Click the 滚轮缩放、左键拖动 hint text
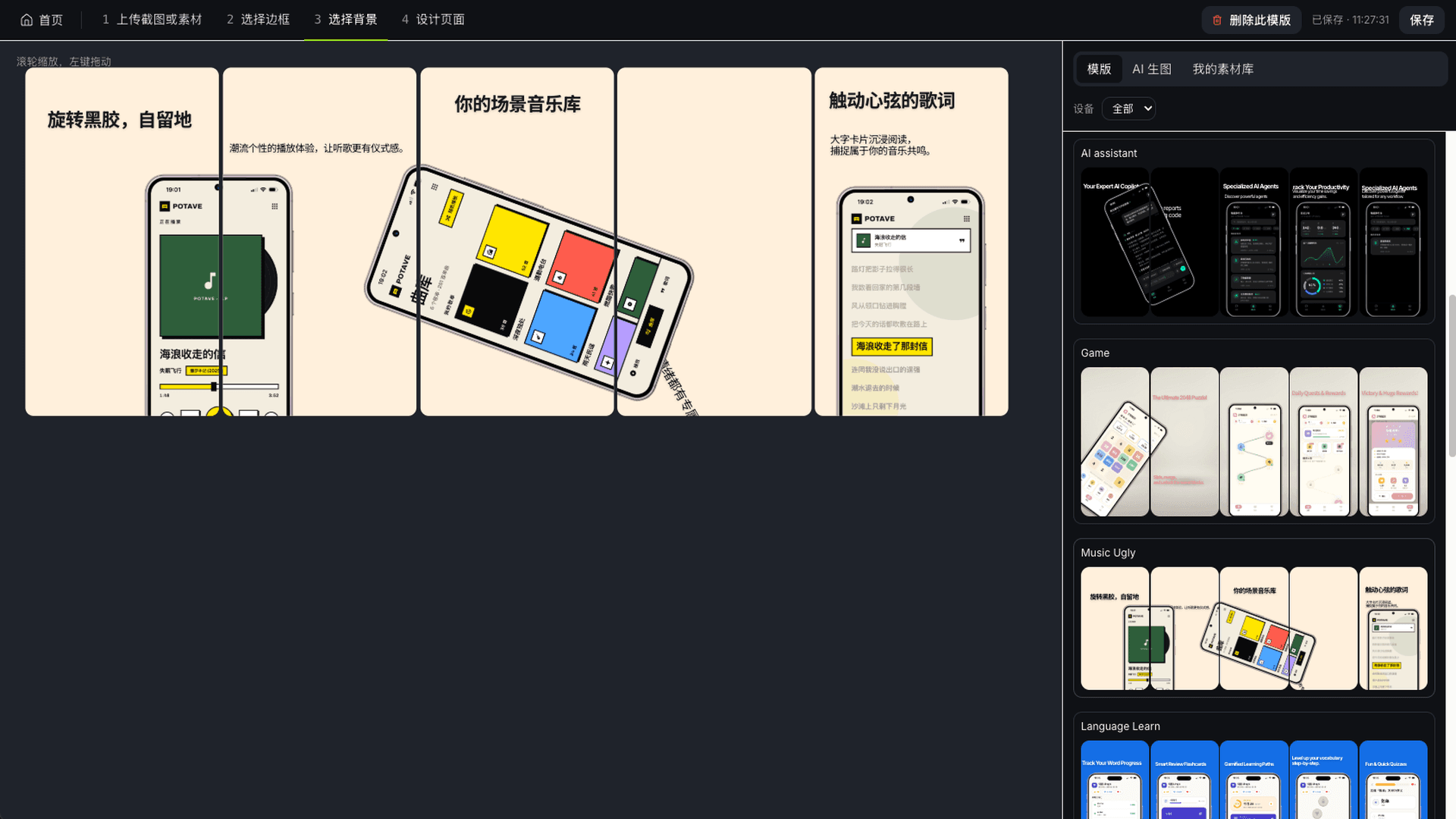This screenshot has width=1456, height=819. [x=64, y=61]
